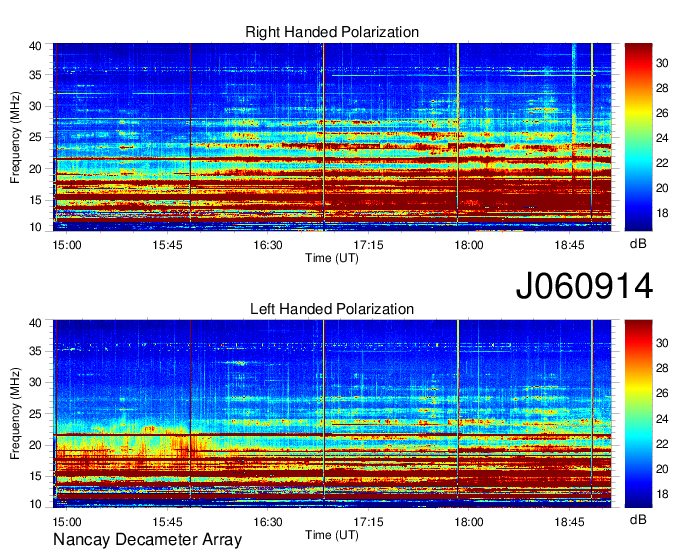Screen dimensions: 680x552
Task: Click the 30 MHz tick on Left Handed plot
Action: (x=35, y=382)
